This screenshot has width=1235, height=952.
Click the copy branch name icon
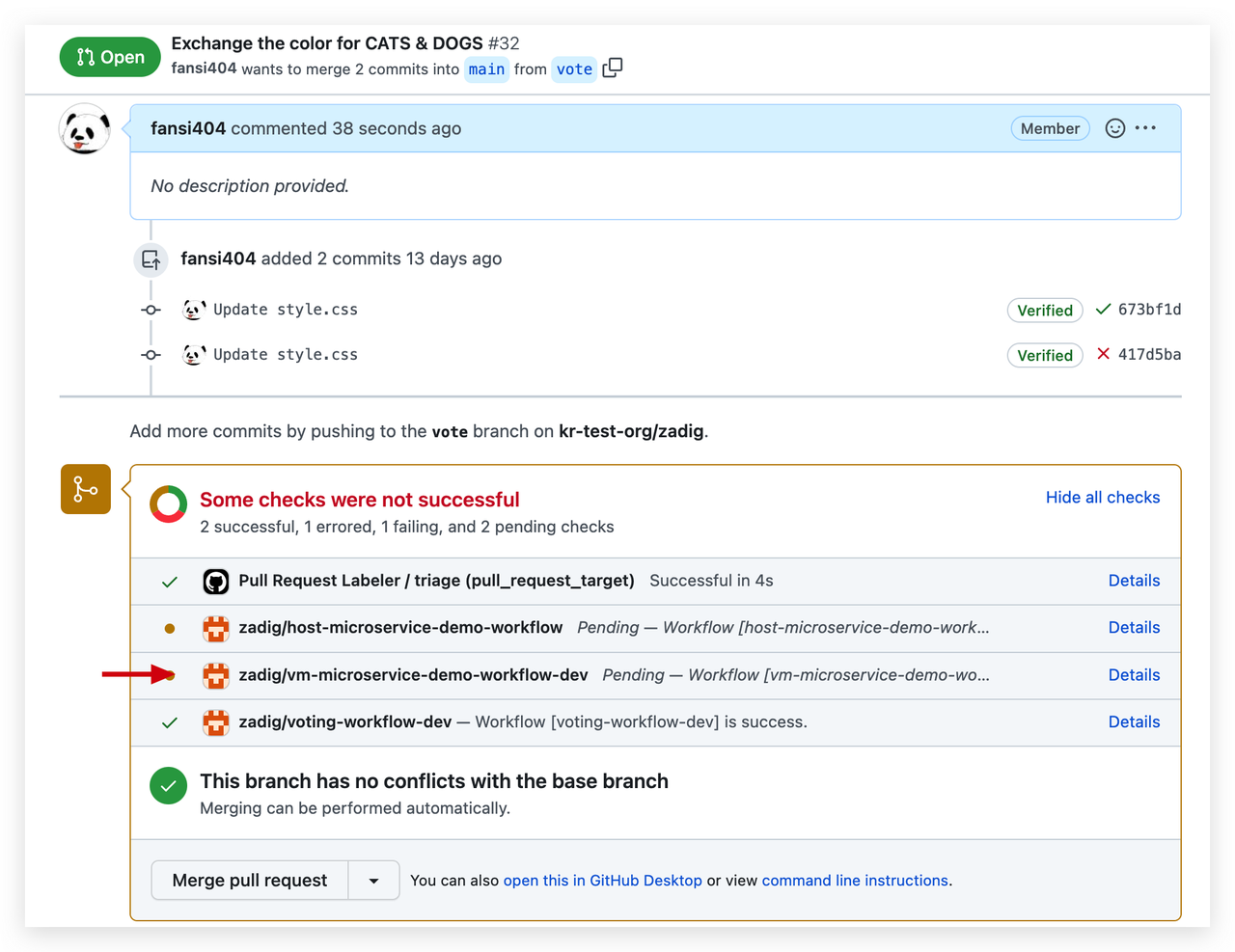[613, 68]
